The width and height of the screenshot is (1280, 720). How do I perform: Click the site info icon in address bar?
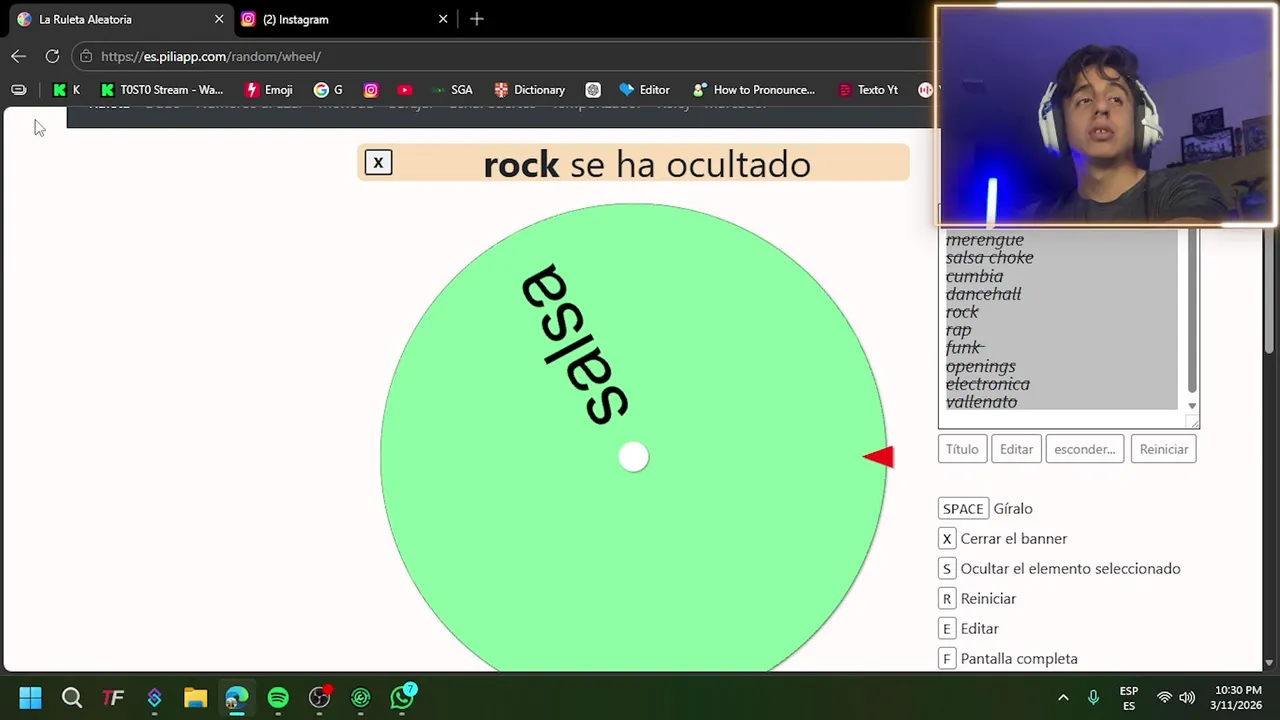(86, 56)
